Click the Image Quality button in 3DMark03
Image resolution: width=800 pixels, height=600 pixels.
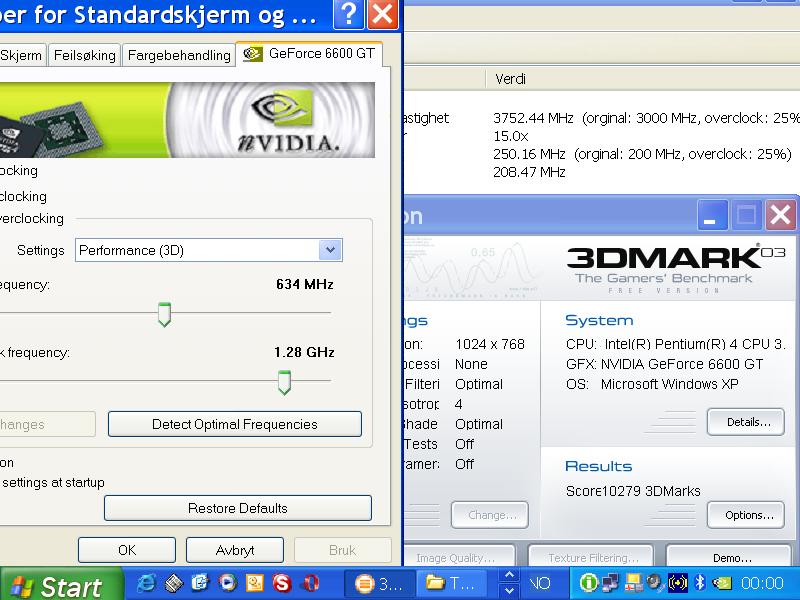pos(459,556)
